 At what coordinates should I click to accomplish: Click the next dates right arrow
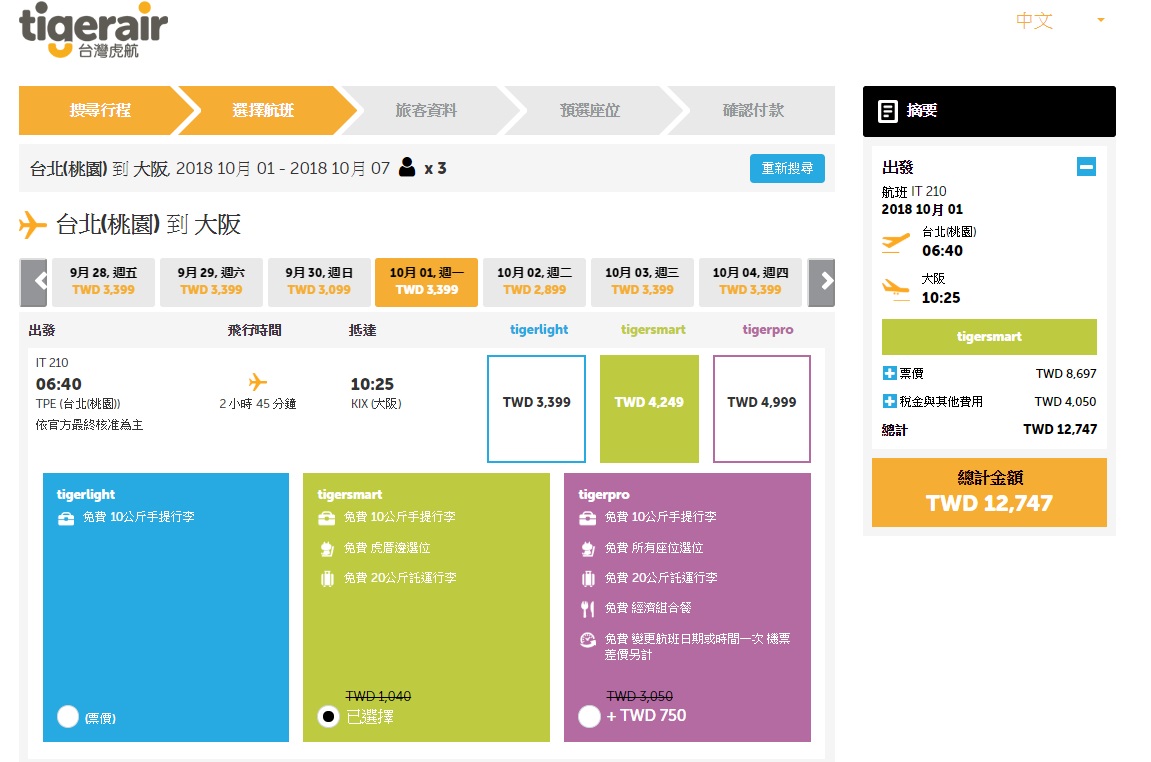(x=821, y=282)
